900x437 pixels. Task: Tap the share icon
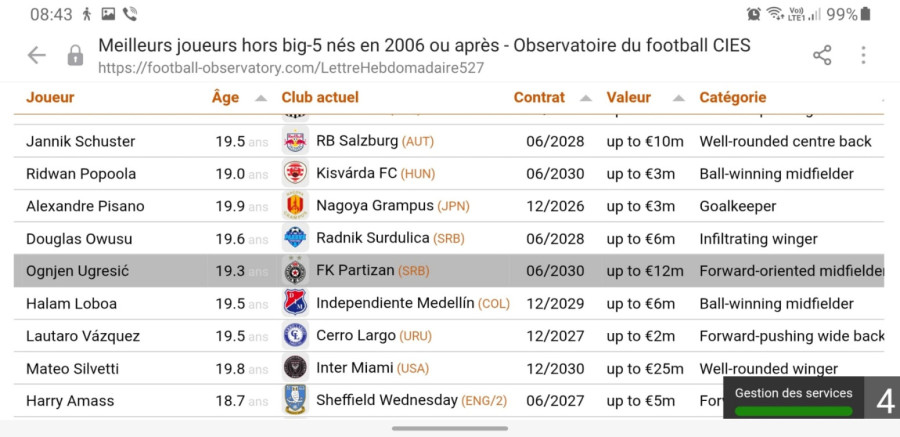822,56
